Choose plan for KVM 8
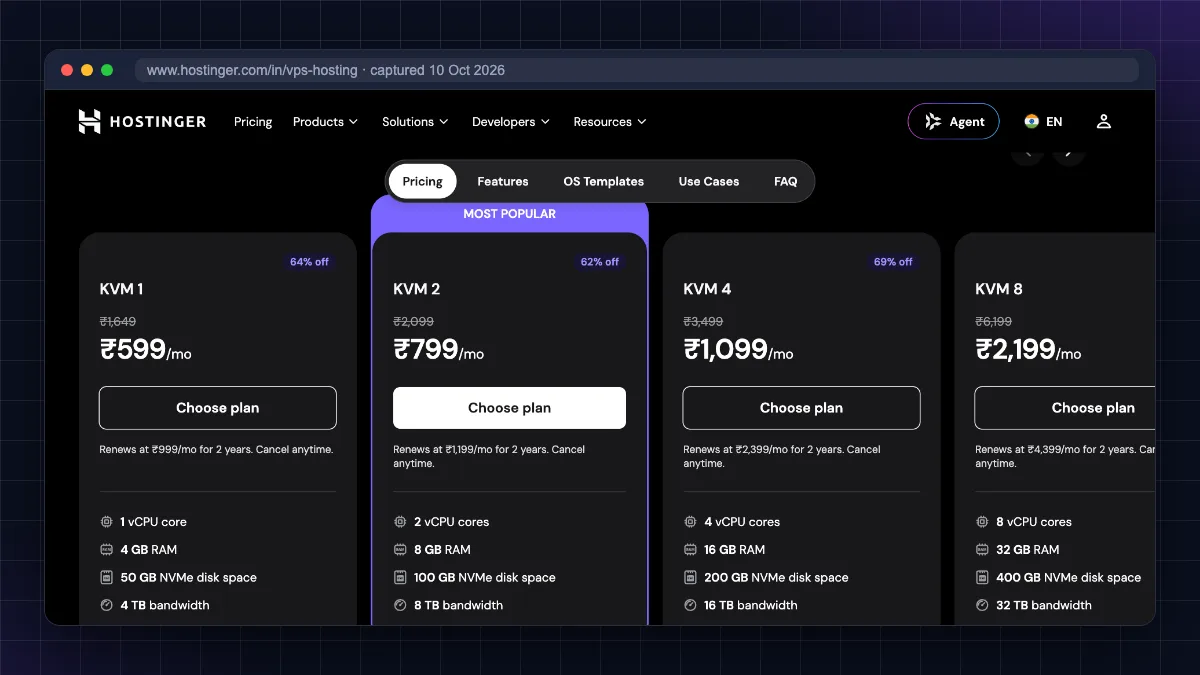Viewport: 1200px width, 675px height. click(x=1065, y=408)
